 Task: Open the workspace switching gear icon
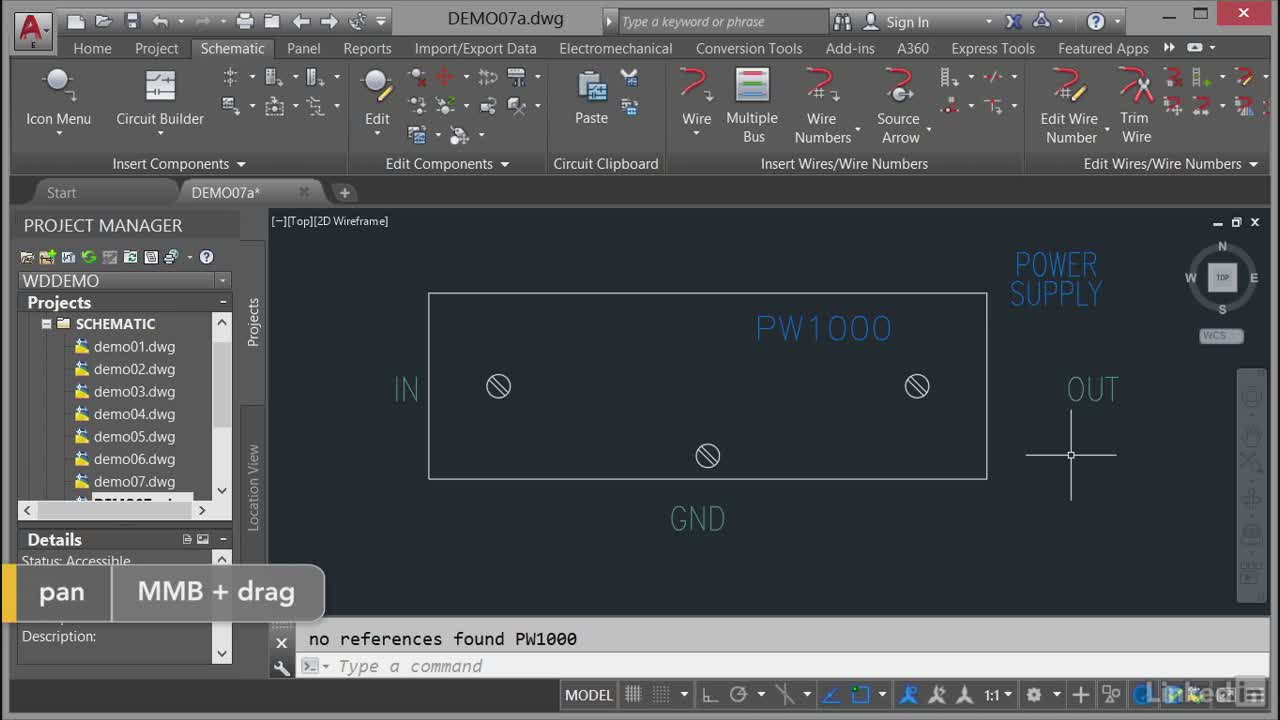[1034, 694]
